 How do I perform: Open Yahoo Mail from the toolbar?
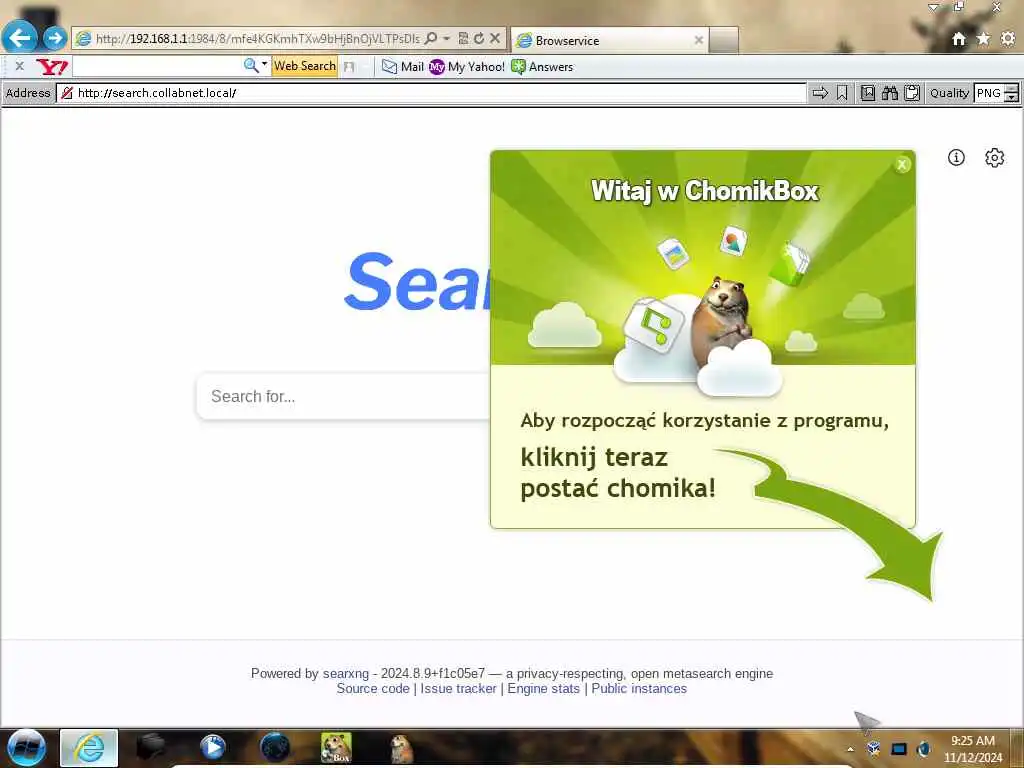(403, 67)
